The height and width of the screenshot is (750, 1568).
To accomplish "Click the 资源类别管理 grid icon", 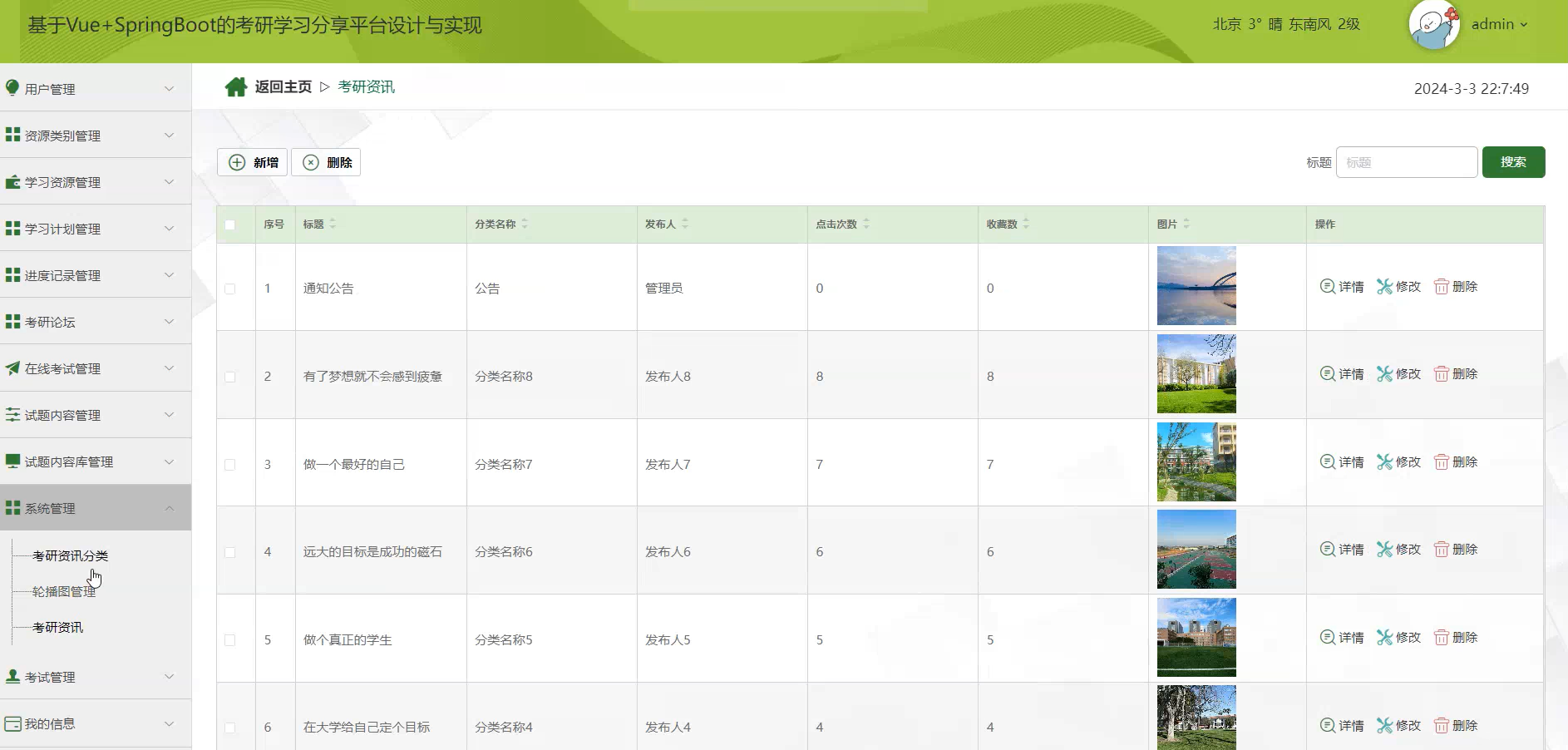I will point(12,135).
